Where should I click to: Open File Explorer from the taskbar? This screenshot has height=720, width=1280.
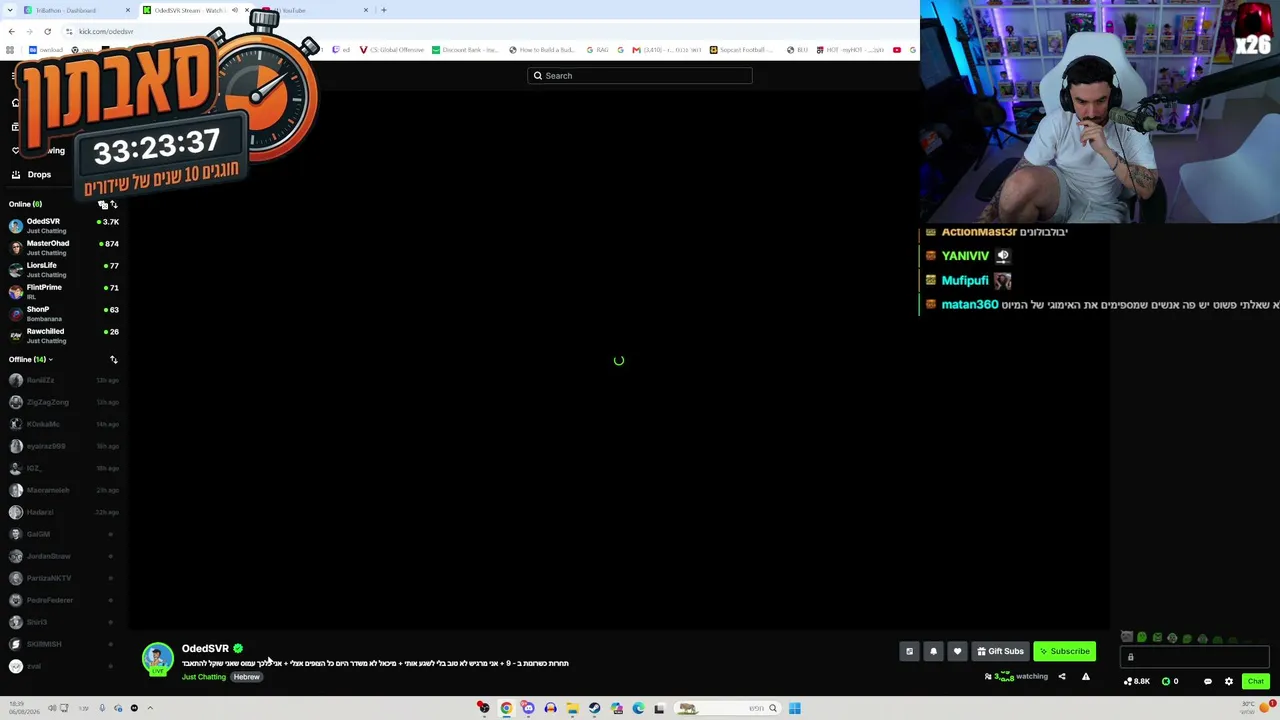pos(572,709)
